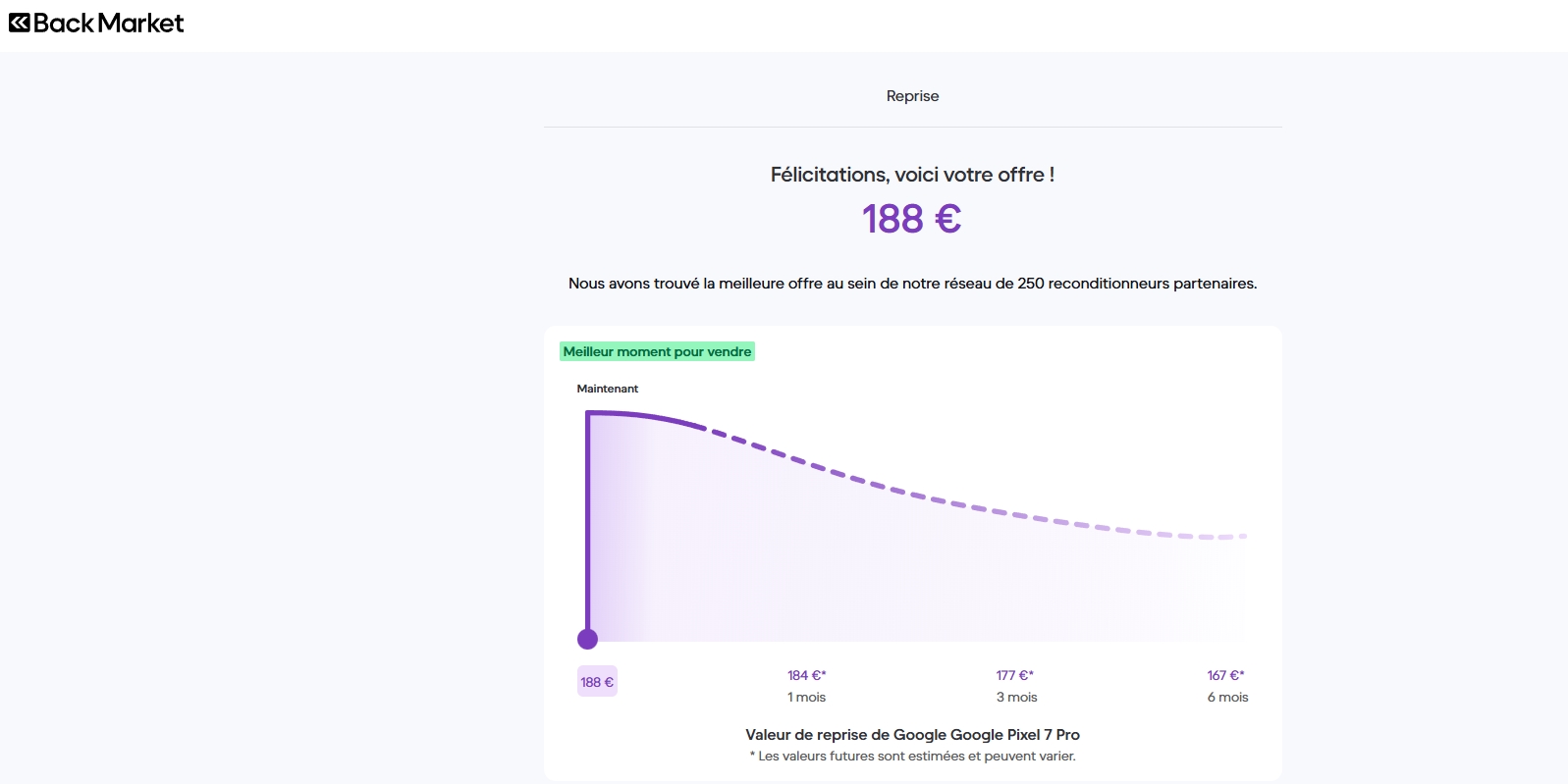Click the footnote about estimated future values
Image resolution: width=1568 pixels, height=784 pixels.
(x=912, y=757)
